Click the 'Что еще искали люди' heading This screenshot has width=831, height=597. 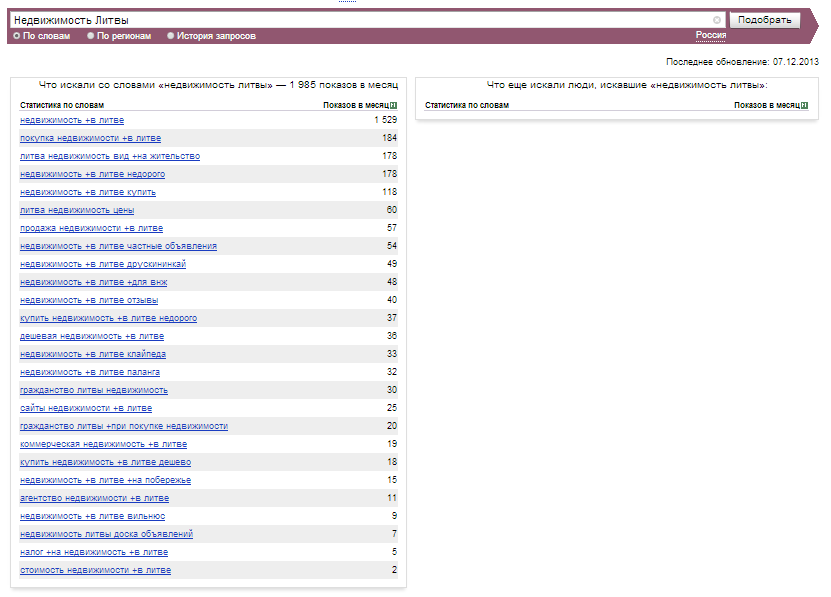point(627,85)
